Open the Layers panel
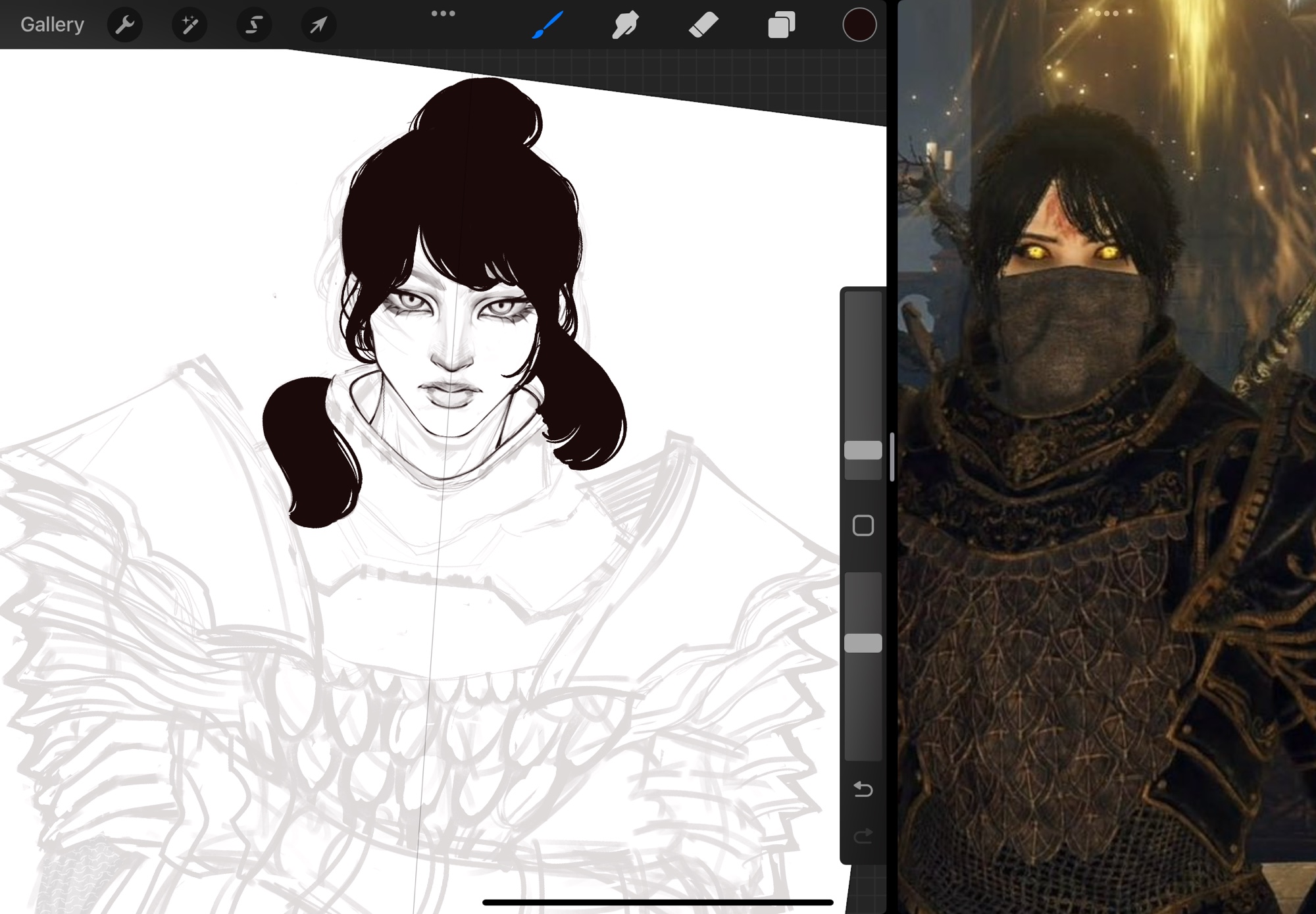 pos(782,25)
